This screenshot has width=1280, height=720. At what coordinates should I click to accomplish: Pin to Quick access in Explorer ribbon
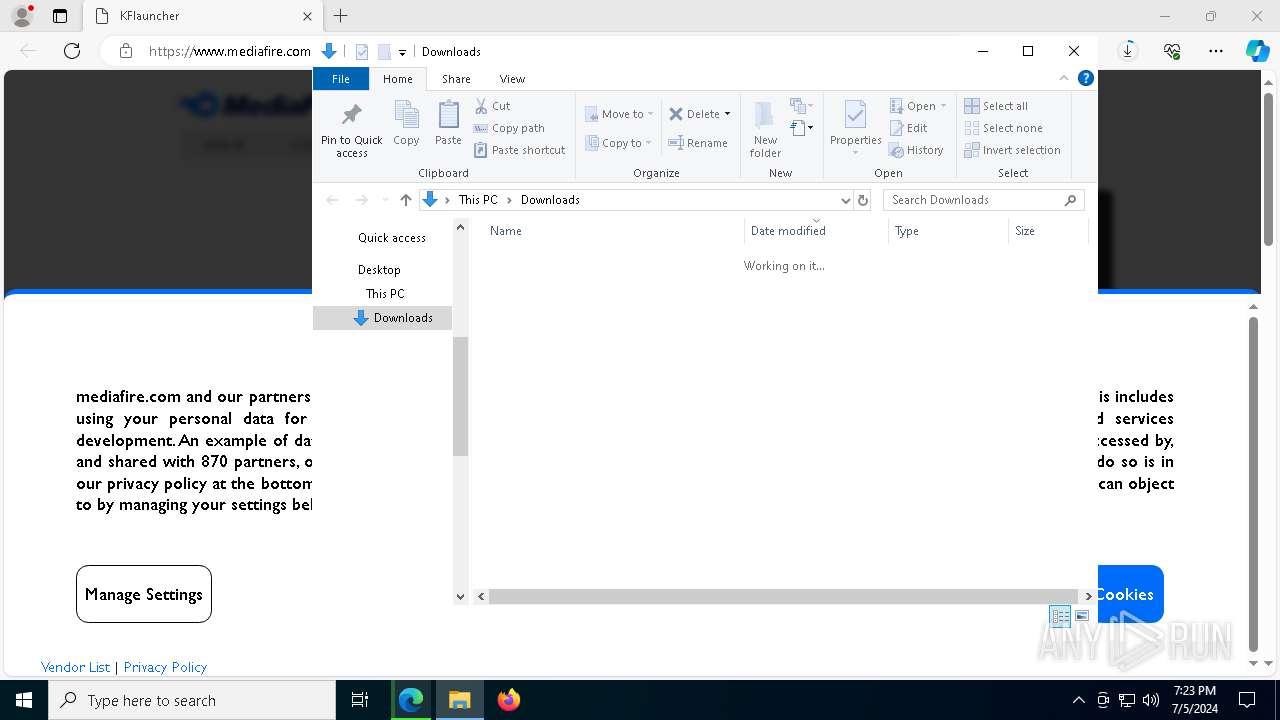[x=351, y=130]
